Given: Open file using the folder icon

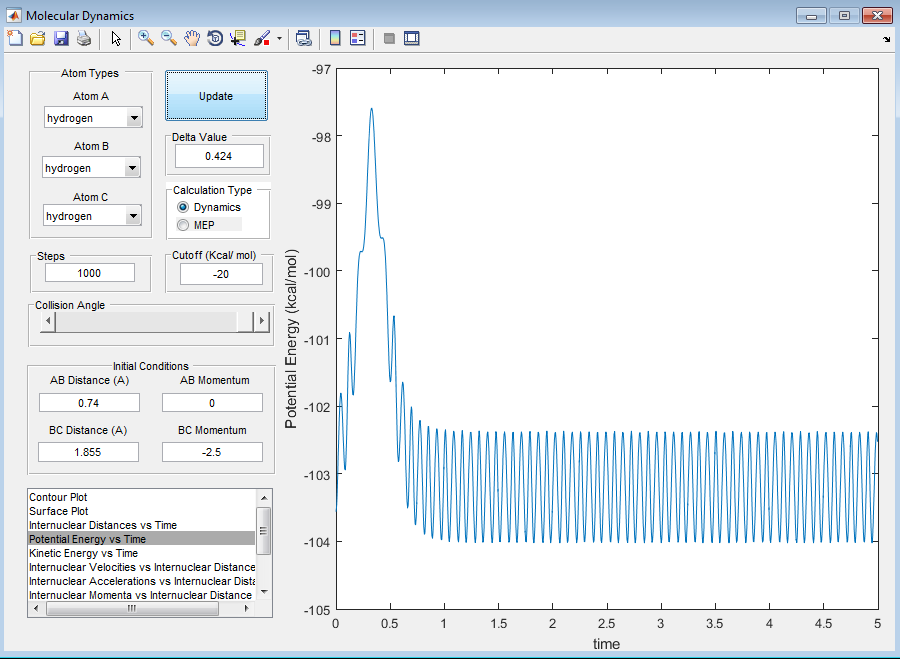Looking at the screenshot, I should 37,39.
